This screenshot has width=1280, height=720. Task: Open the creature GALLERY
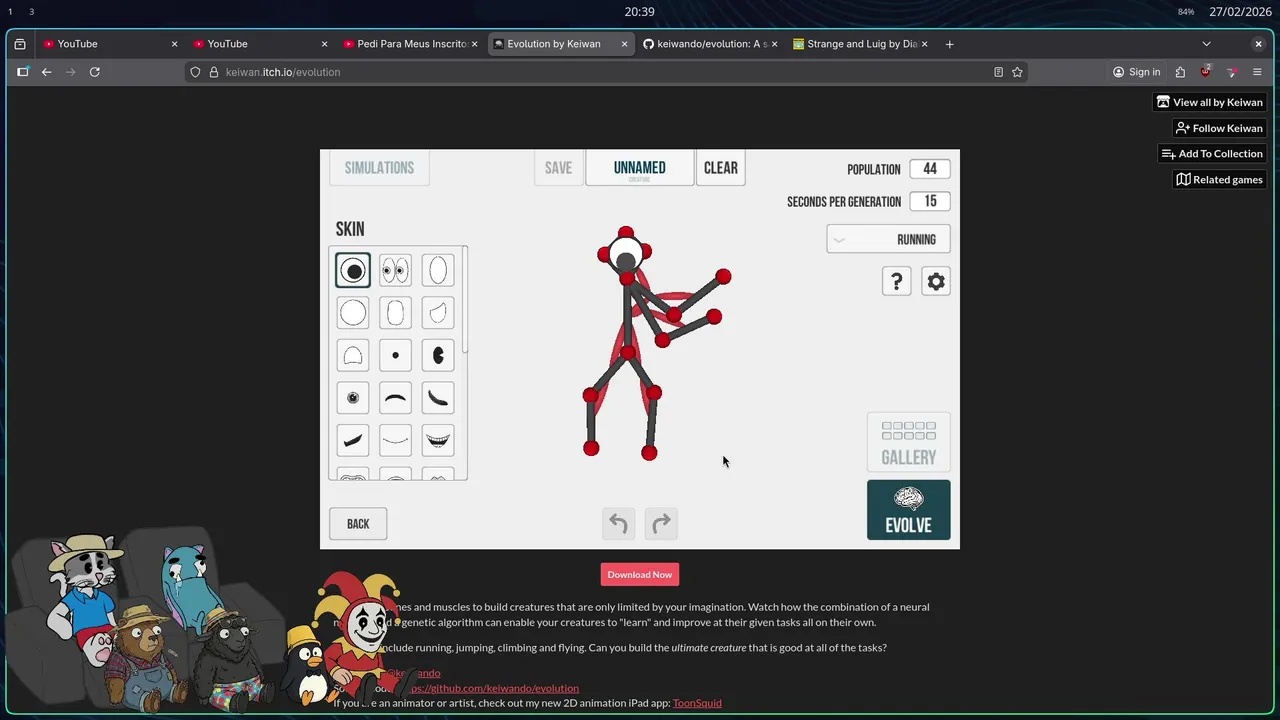[x=909, y=443]
